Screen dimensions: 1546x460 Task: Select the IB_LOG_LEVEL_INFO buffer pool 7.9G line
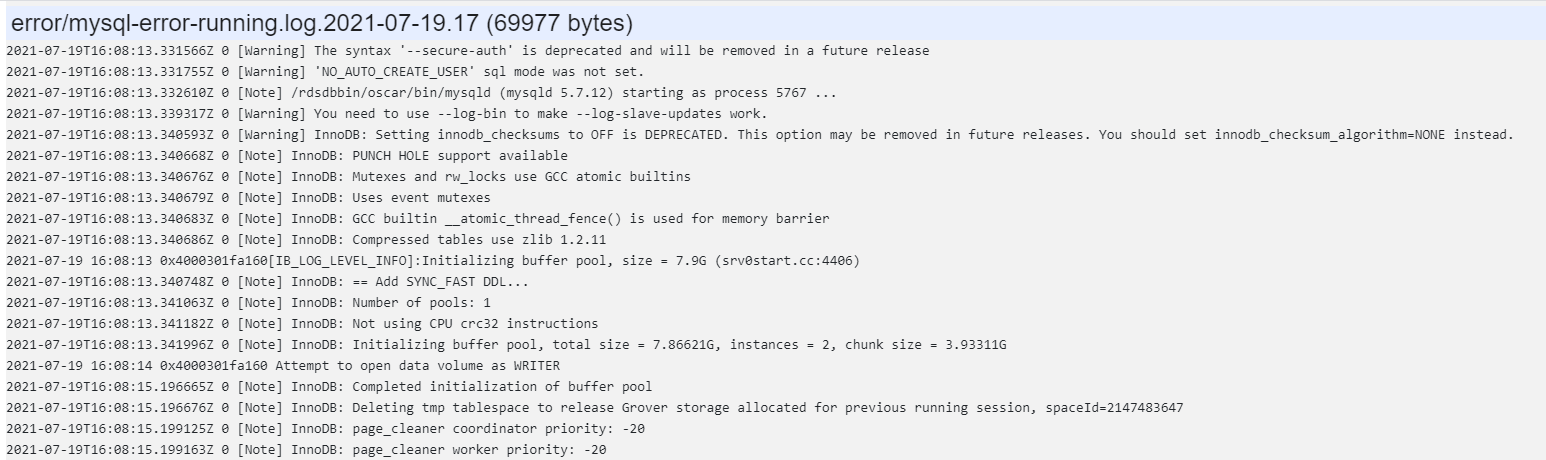tap(433, 261)
